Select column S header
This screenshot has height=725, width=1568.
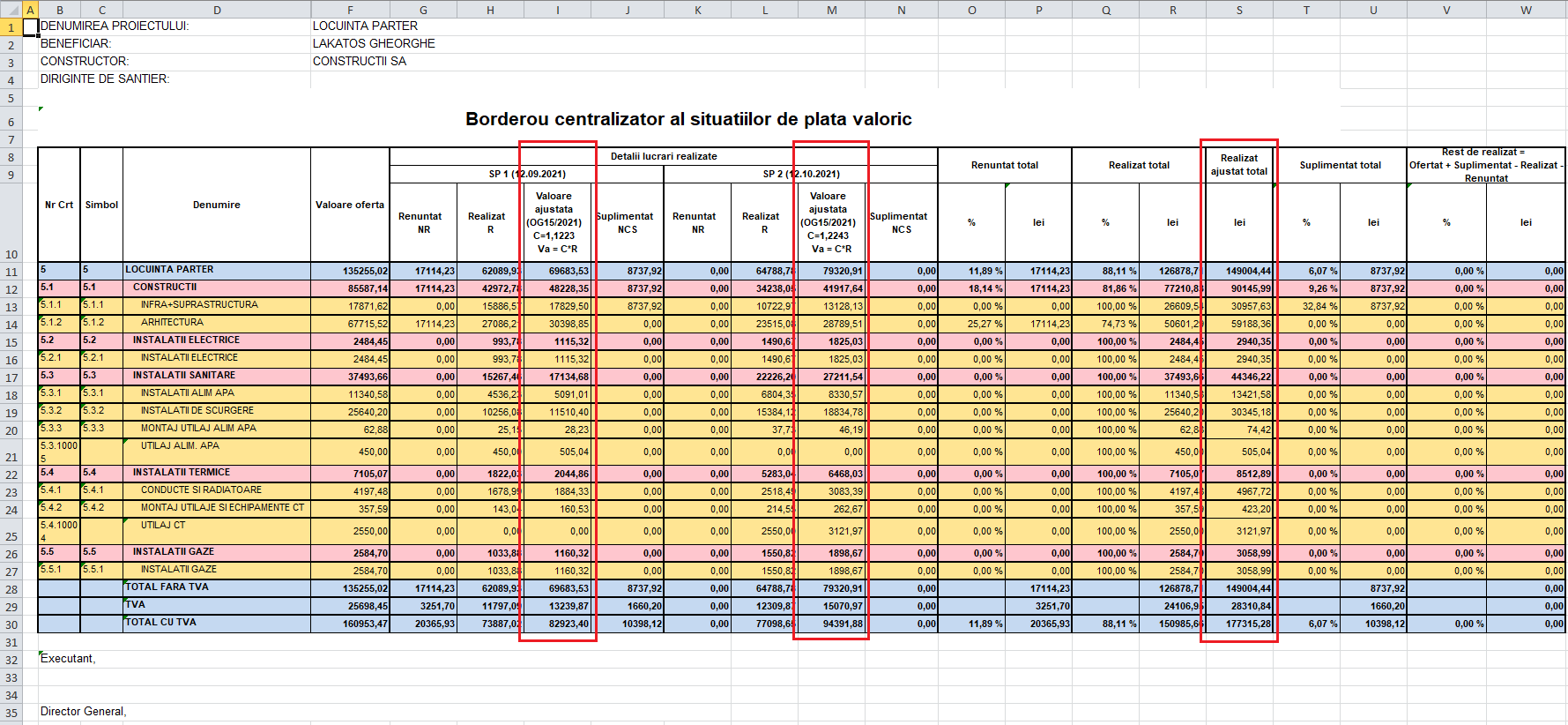tap(1238, 10)
